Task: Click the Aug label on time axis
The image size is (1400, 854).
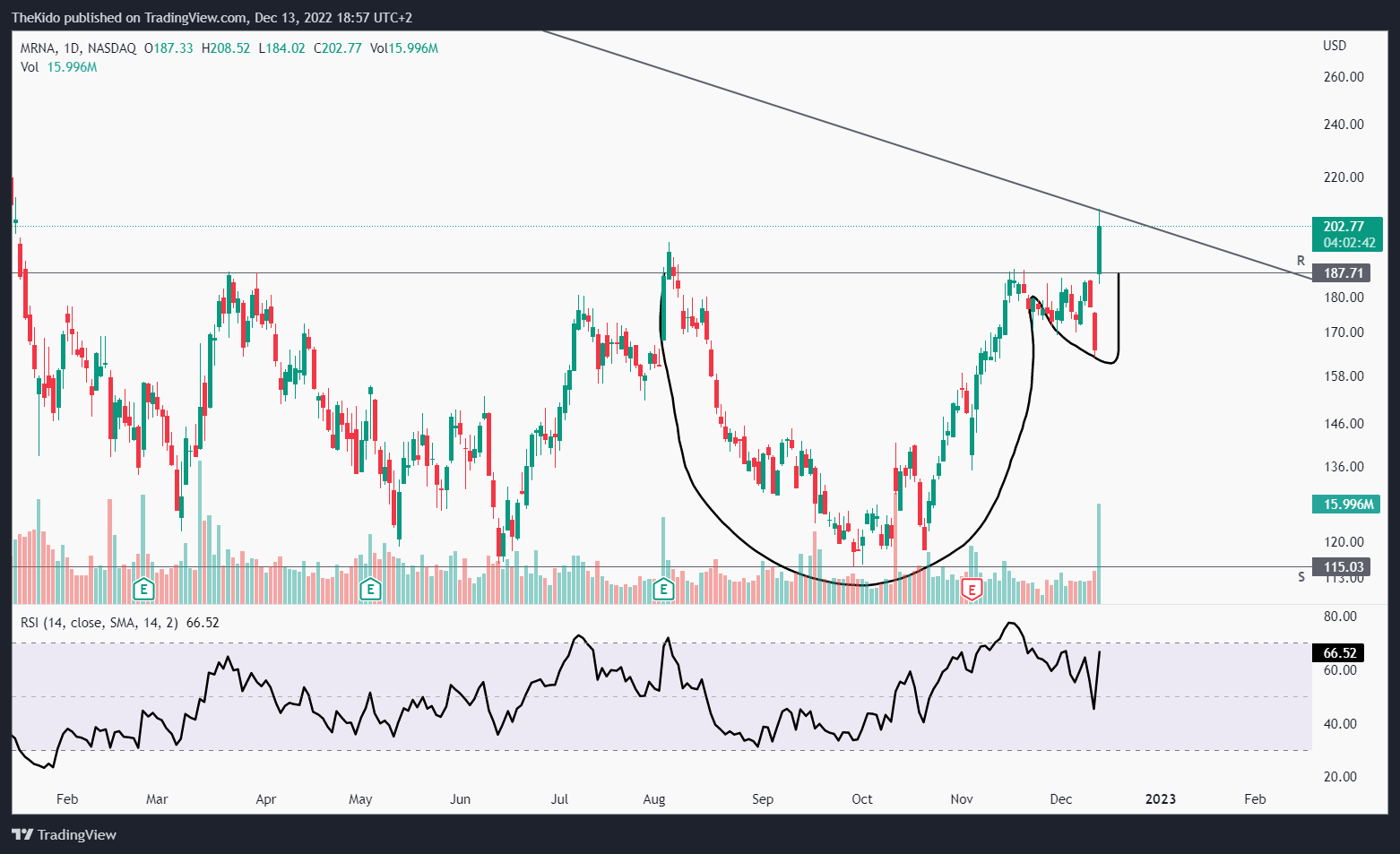Action: click(x=654, y=799)
